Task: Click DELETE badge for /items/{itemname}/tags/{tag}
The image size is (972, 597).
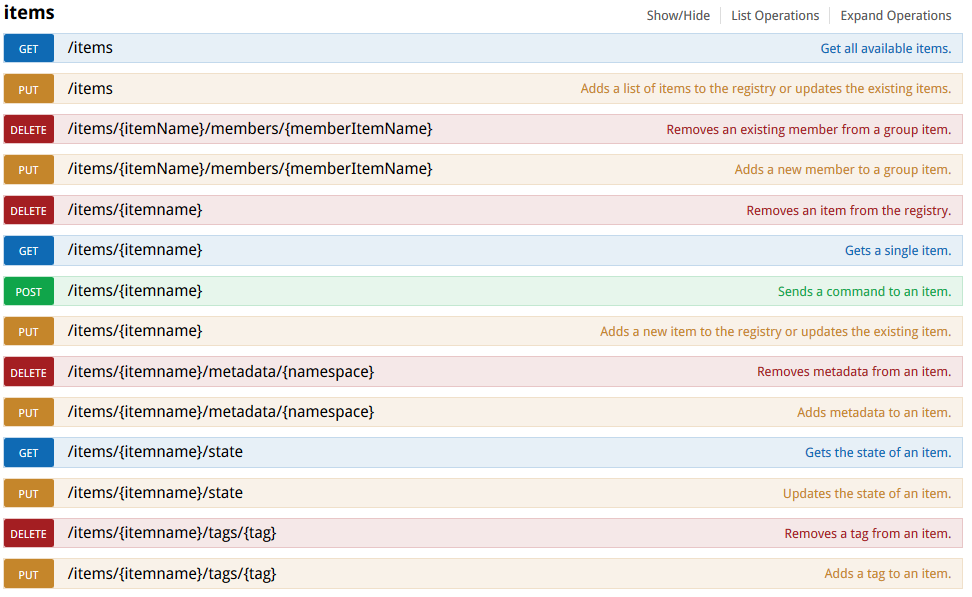Action: coord(29,534)
